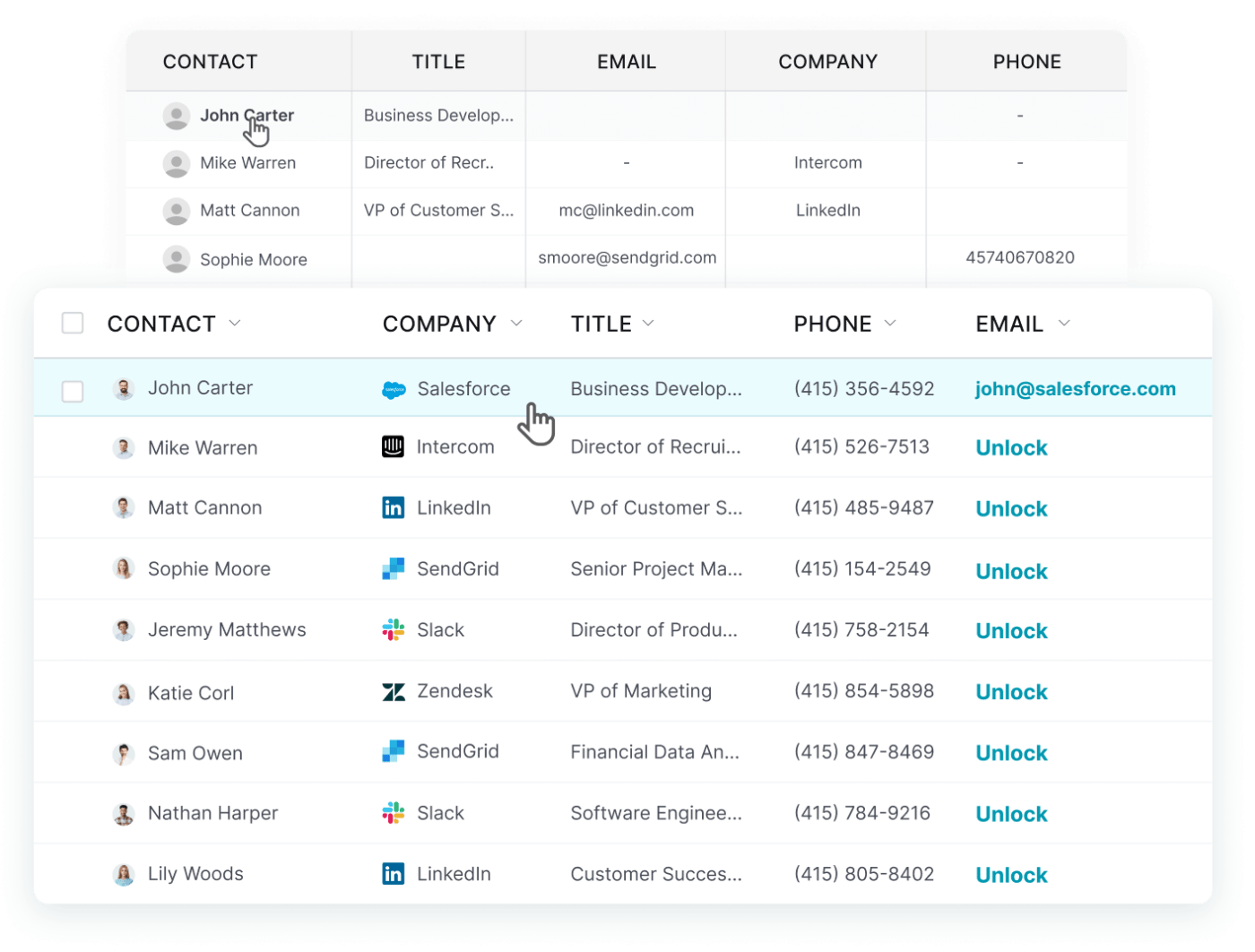The image size is (1255, 952).
Task: Click the upper table PHONE header
Action: click(1026, 62)
